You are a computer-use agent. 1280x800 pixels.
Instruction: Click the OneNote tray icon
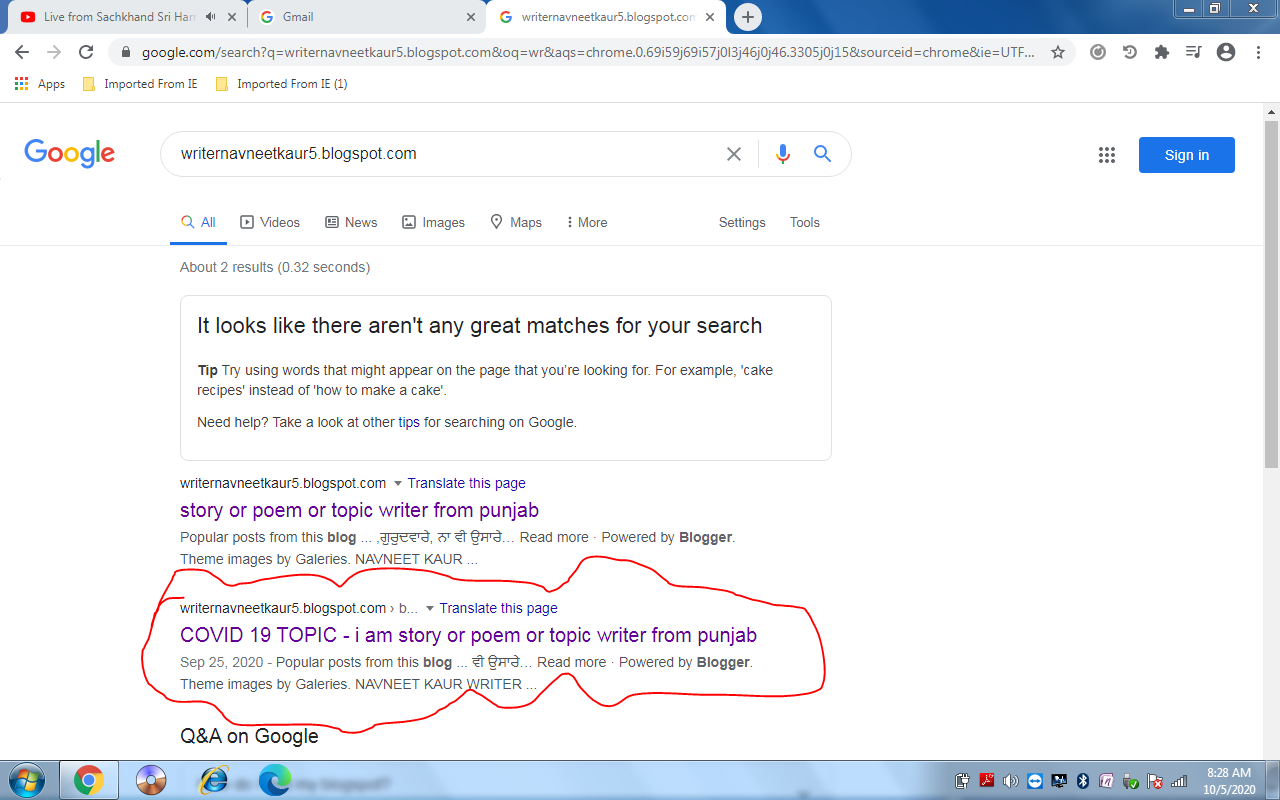1107,781
